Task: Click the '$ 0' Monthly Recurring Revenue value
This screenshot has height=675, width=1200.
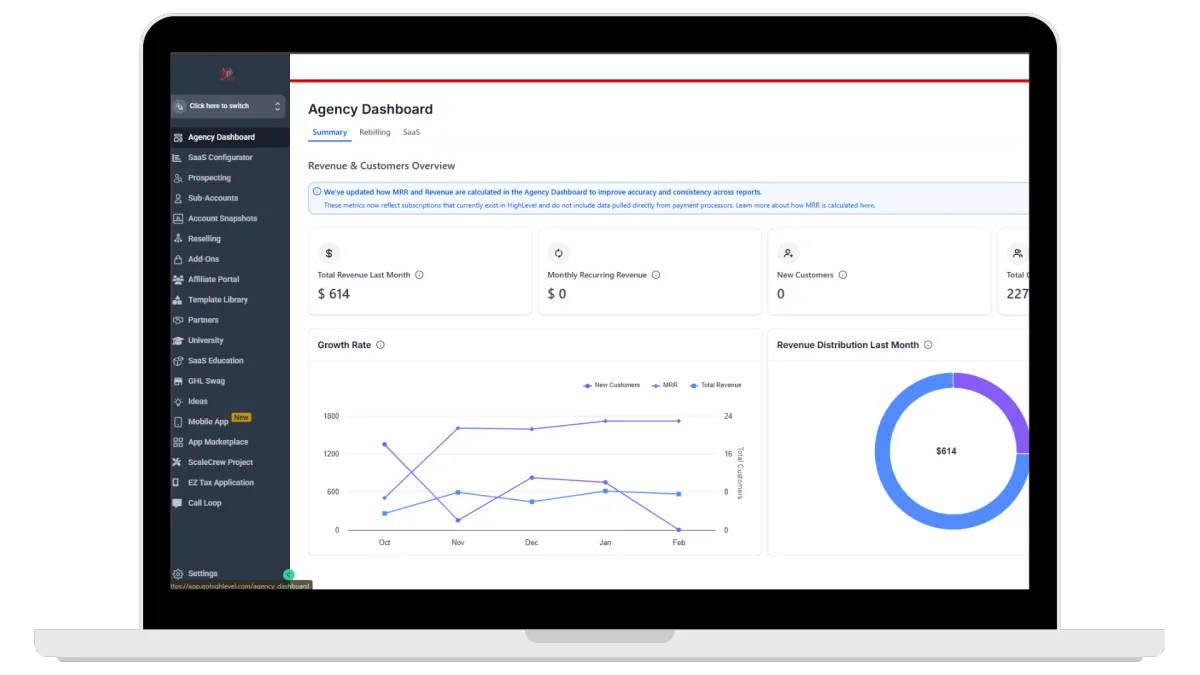Action: (557, 294)
